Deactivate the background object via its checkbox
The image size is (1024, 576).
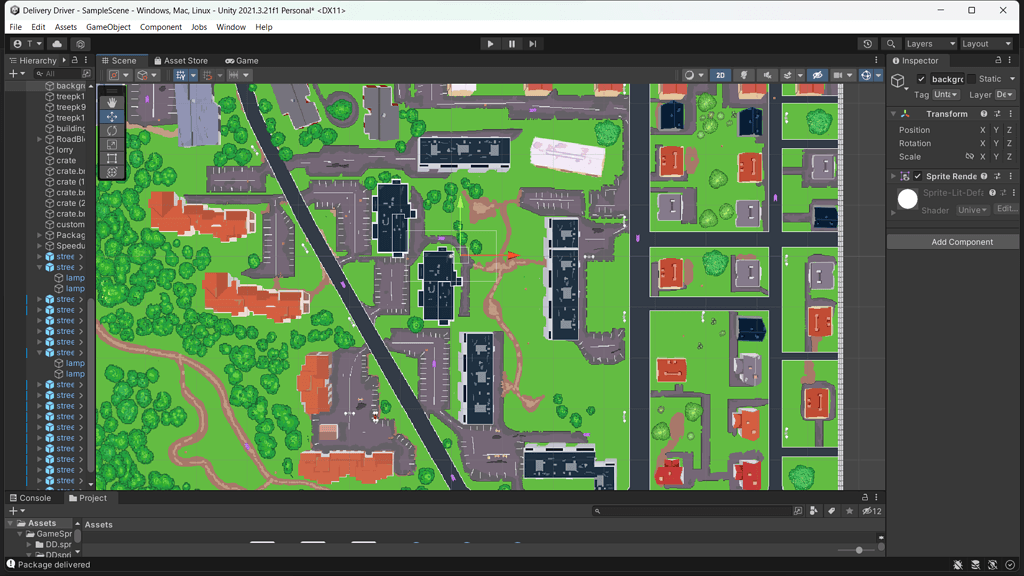point(921,79)
